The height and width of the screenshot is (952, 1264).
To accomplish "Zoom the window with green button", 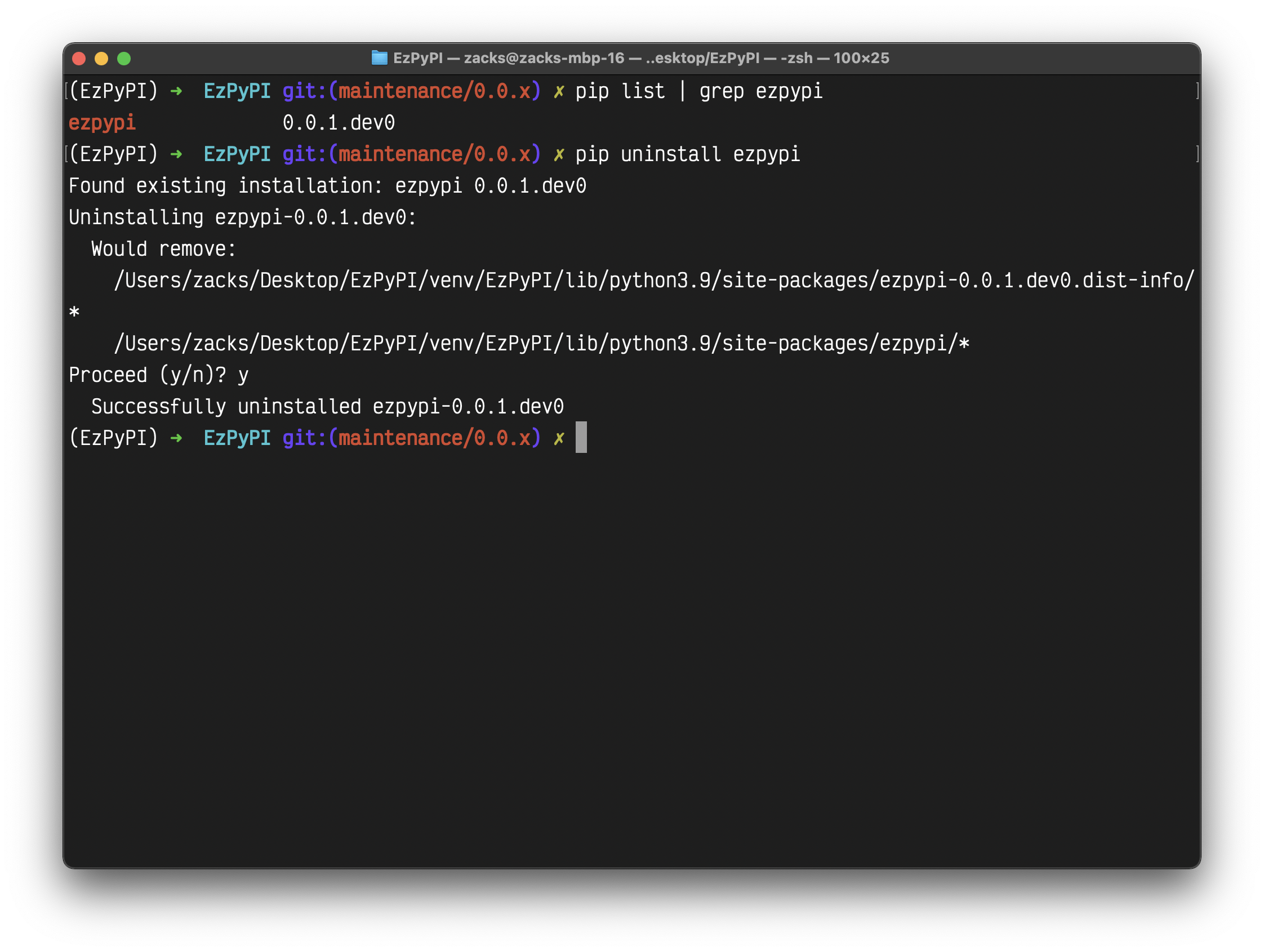I will tap(124, 58).
